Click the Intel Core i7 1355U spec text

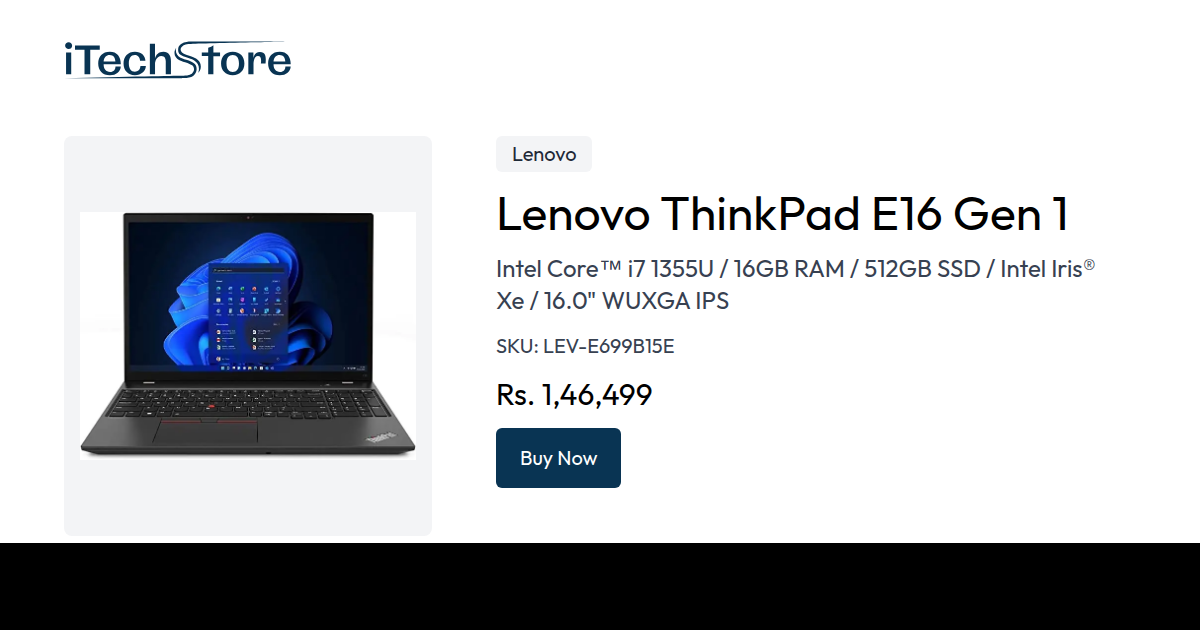click(602, 269)
